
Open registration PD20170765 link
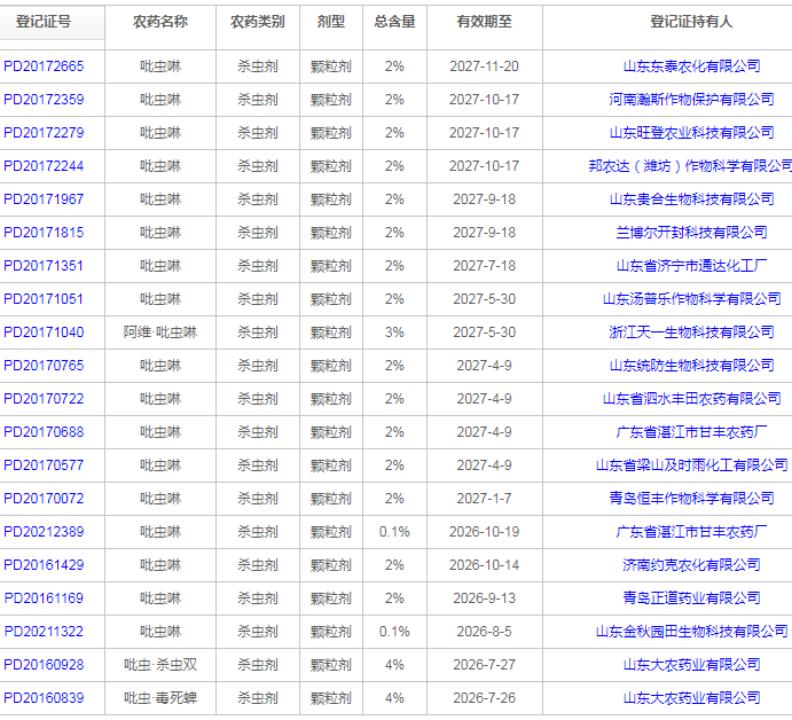(x=43, y=365)
